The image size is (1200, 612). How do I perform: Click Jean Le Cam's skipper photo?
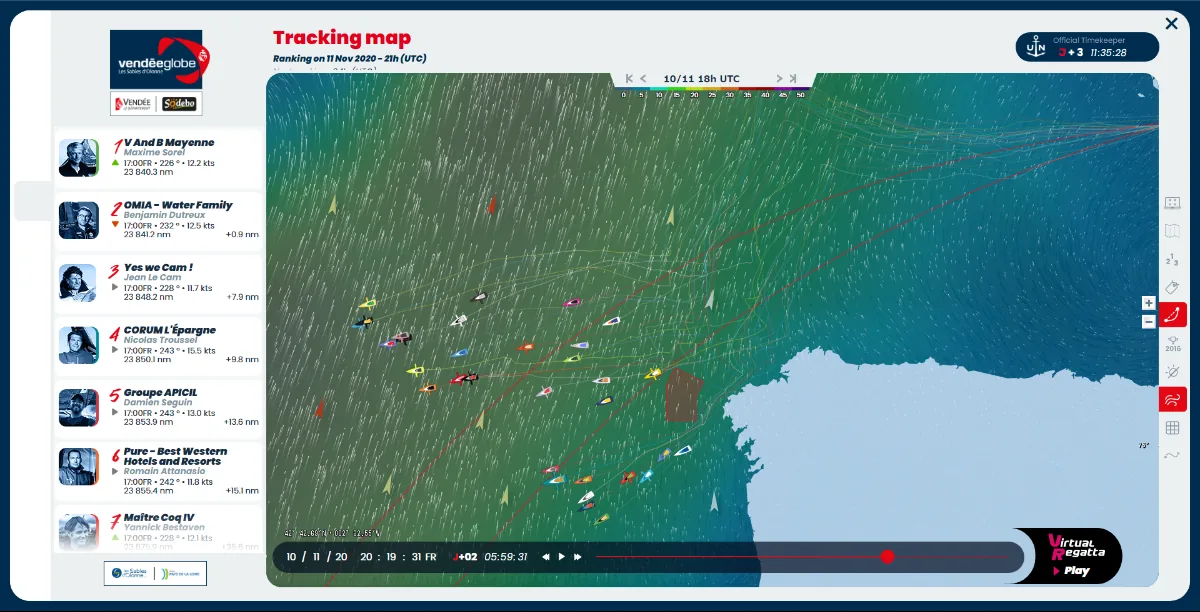click(78, 283)
